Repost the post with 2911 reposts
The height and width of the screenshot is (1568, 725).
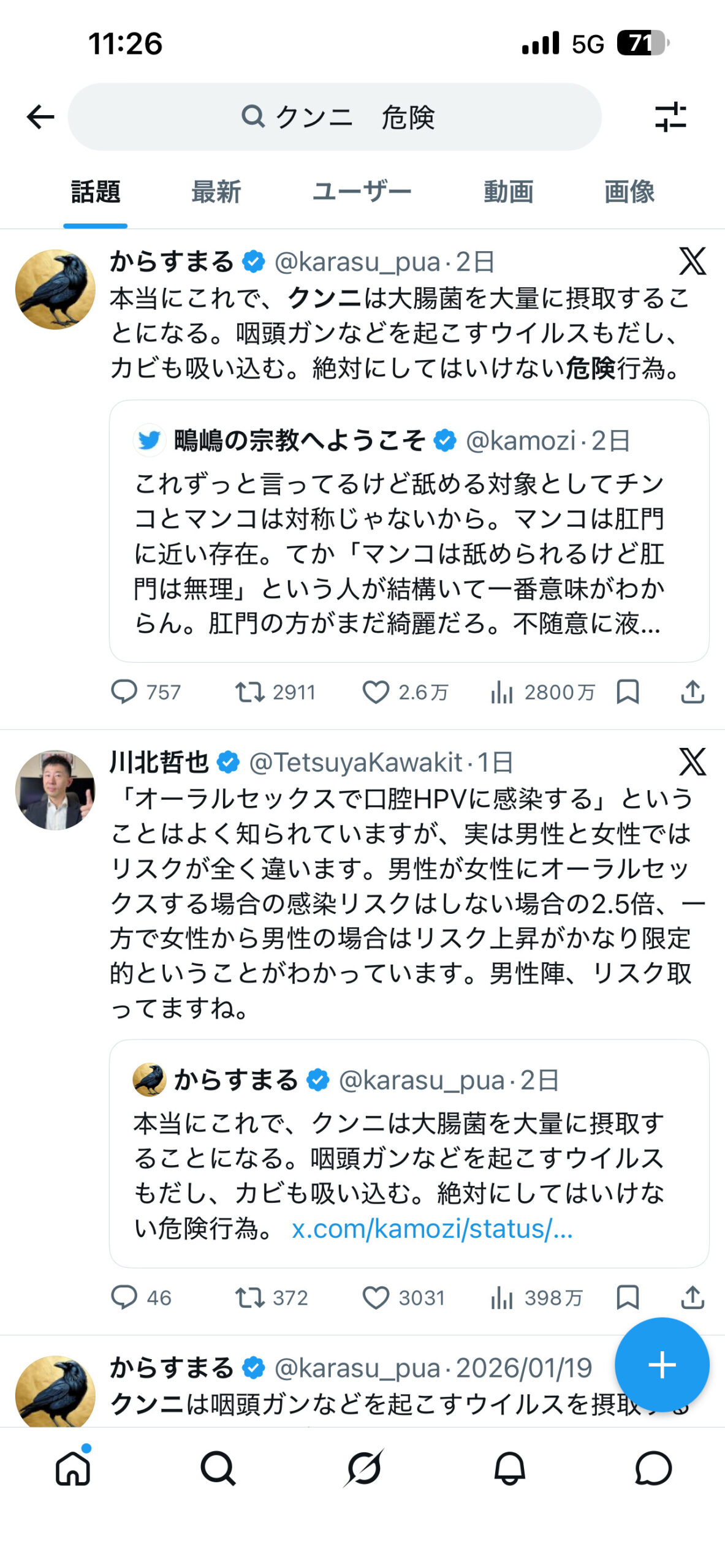pyautogui.click(x=250, y=692)
